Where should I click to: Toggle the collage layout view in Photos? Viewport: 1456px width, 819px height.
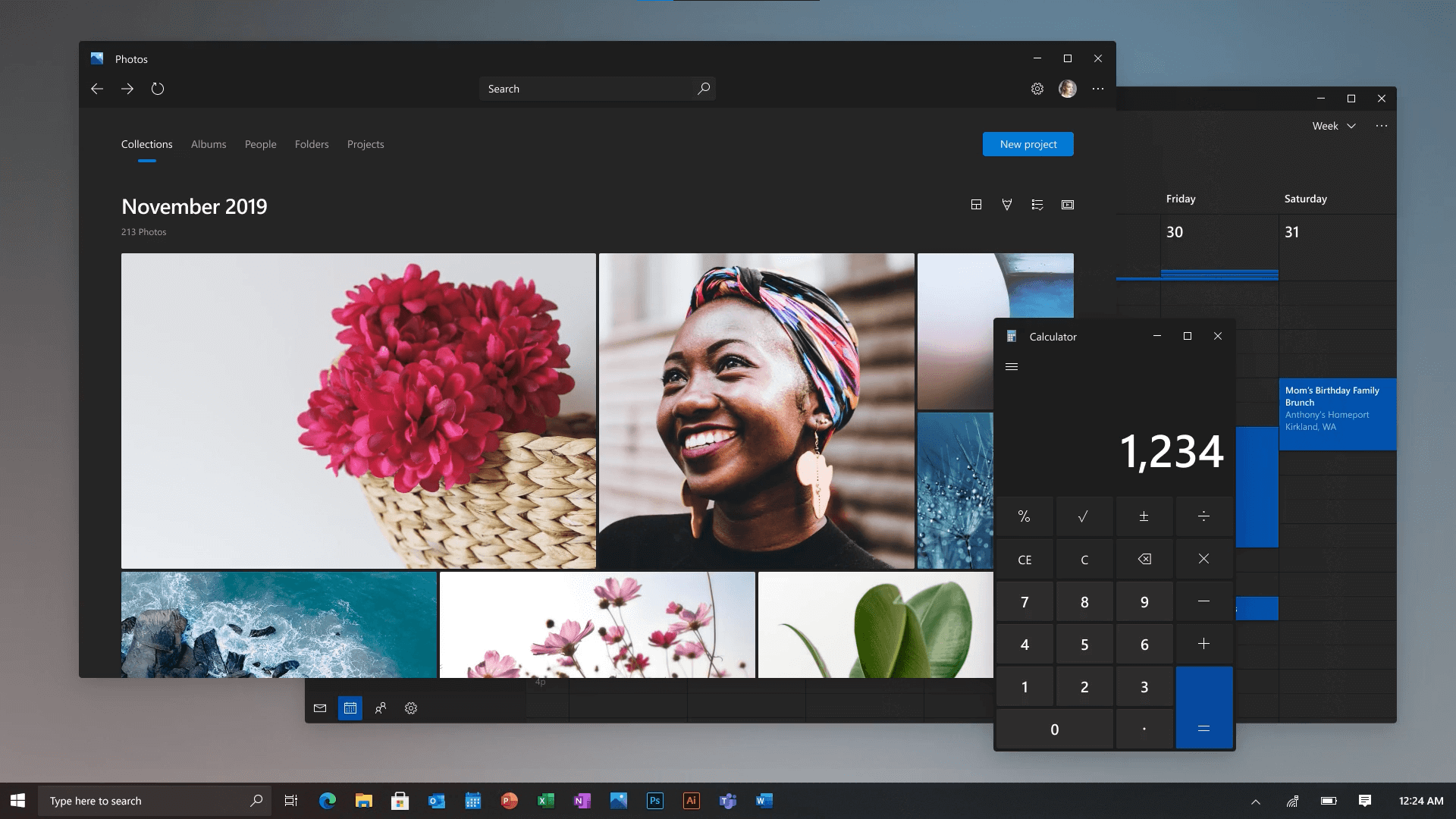click(x=976, y=204)
